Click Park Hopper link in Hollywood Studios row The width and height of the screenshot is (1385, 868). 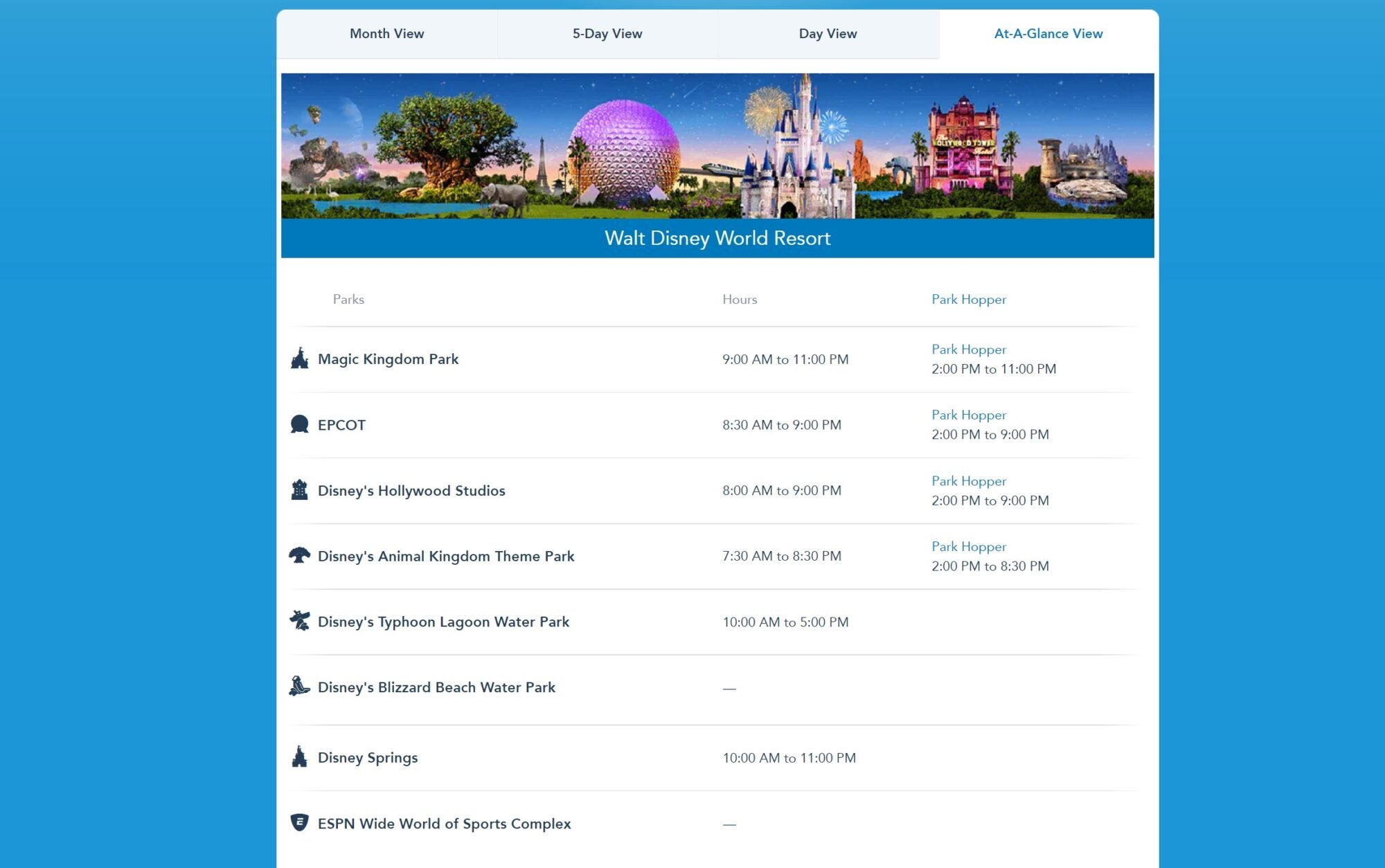coord(968,481)
